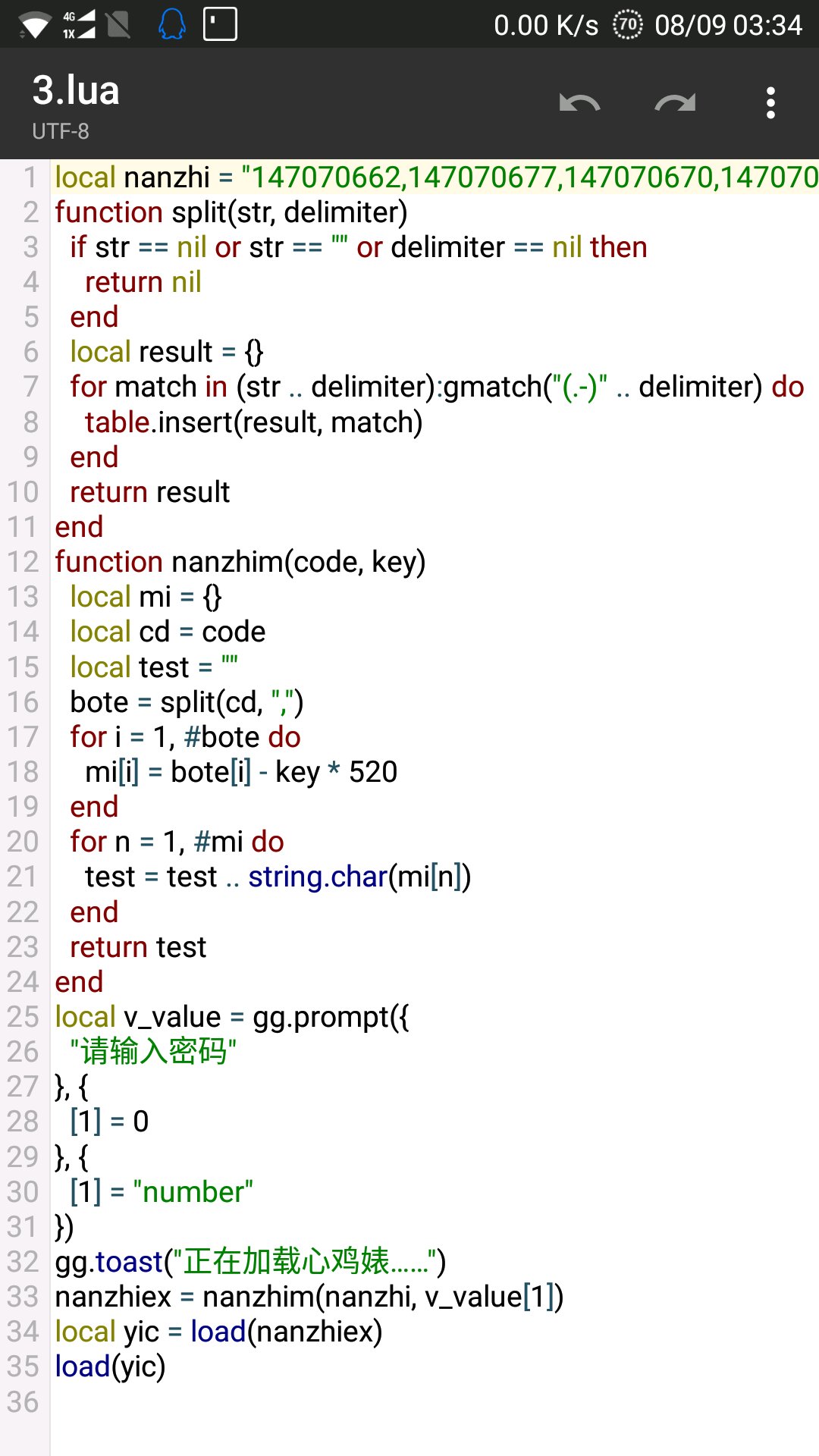Tap the redo arrow icon

[x=675, y=103]
